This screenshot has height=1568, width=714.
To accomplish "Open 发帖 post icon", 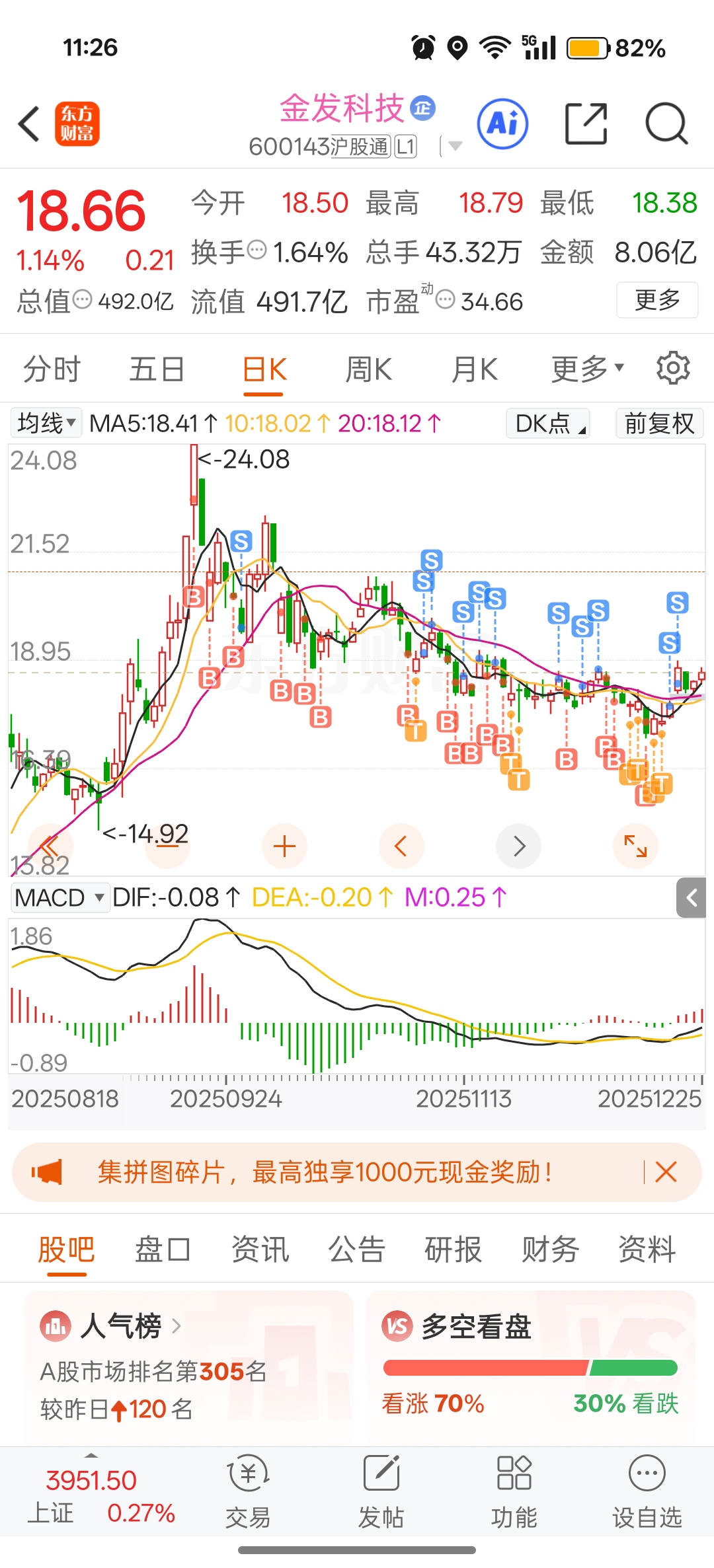I will (x=381, y=1474).
